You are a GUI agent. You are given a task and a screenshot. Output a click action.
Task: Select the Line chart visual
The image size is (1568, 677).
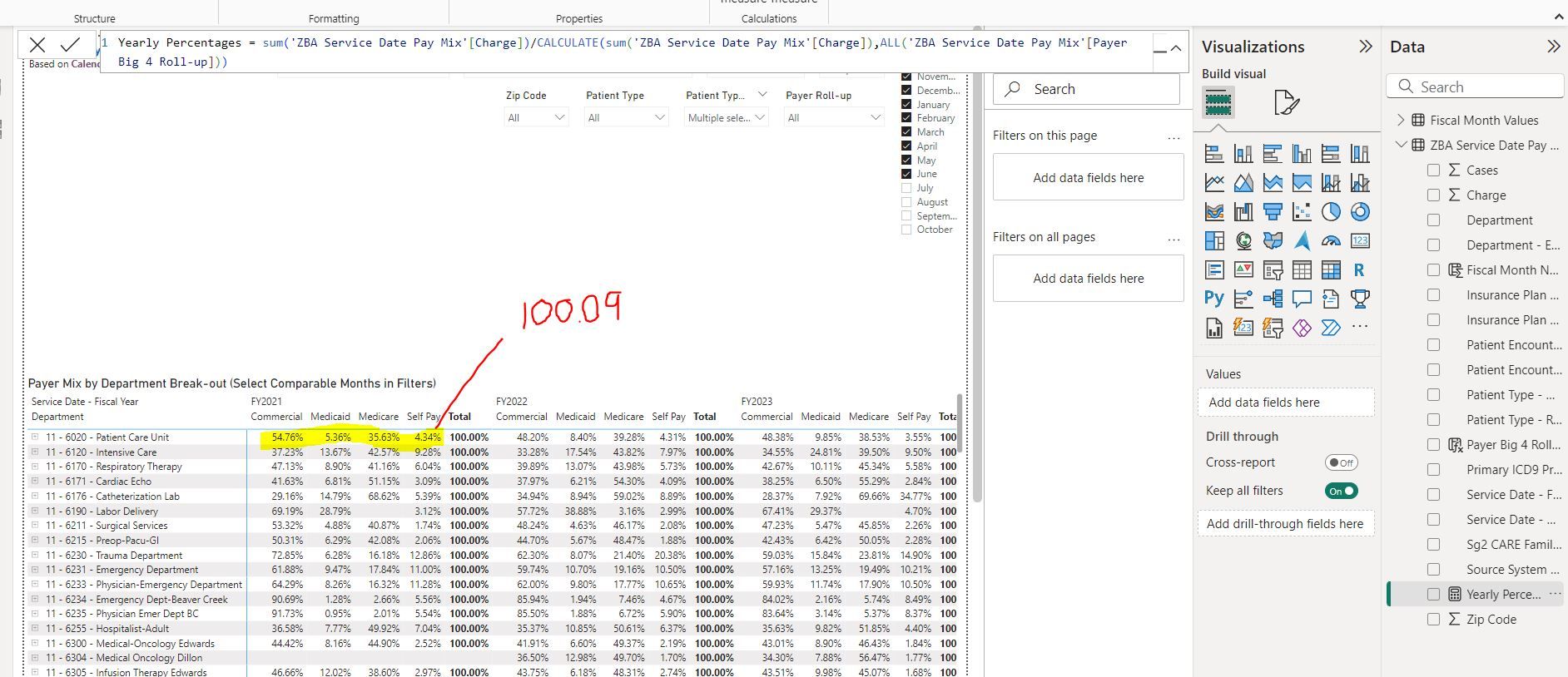coord(1214,182)
